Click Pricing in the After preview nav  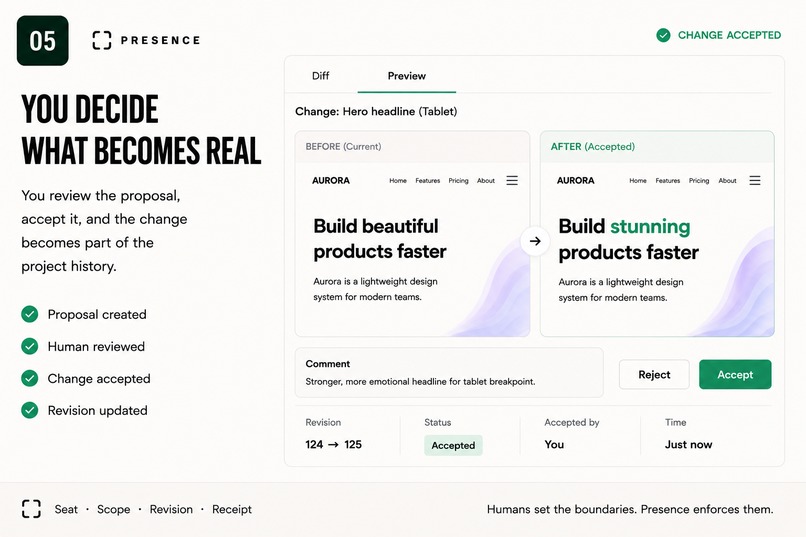coord(699,181)
